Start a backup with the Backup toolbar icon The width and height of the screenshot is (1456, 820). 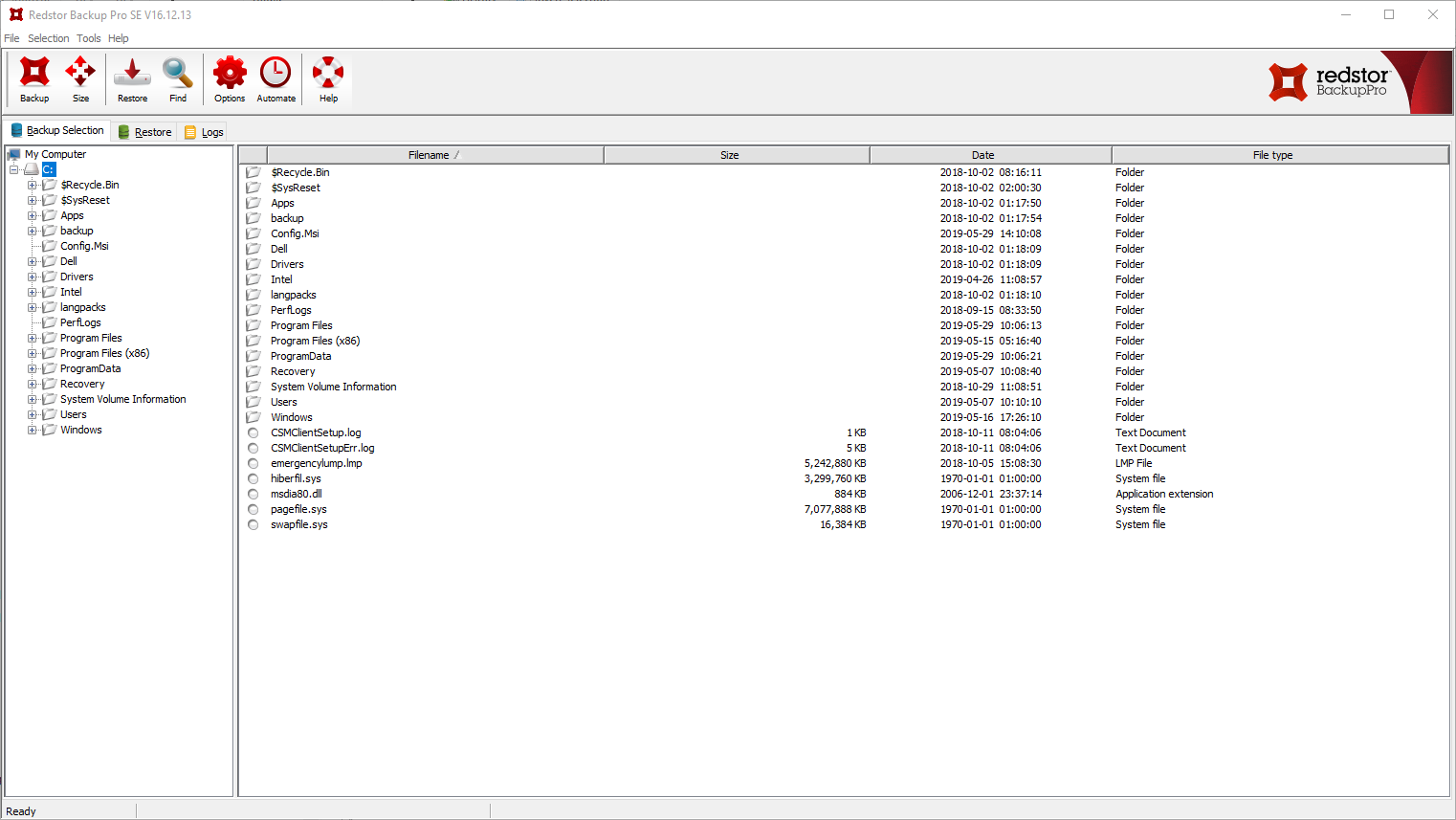tap(34, 79)
